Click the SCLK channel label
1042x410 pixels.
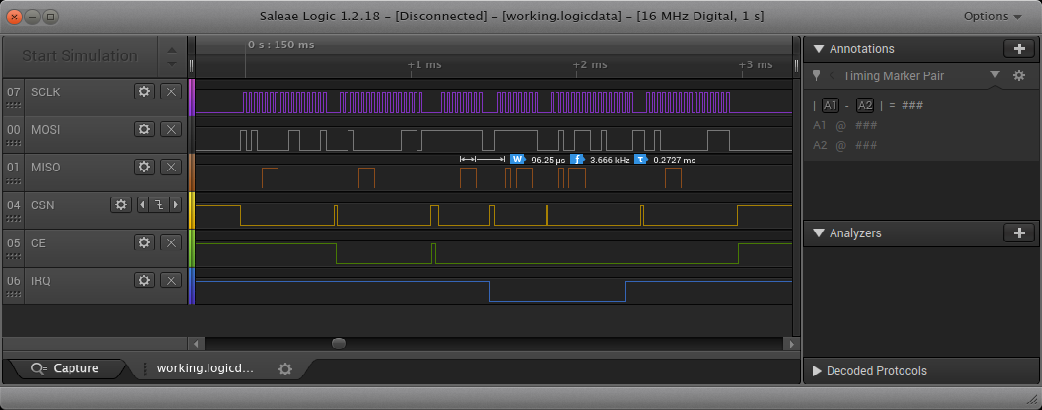click(46, 92)
